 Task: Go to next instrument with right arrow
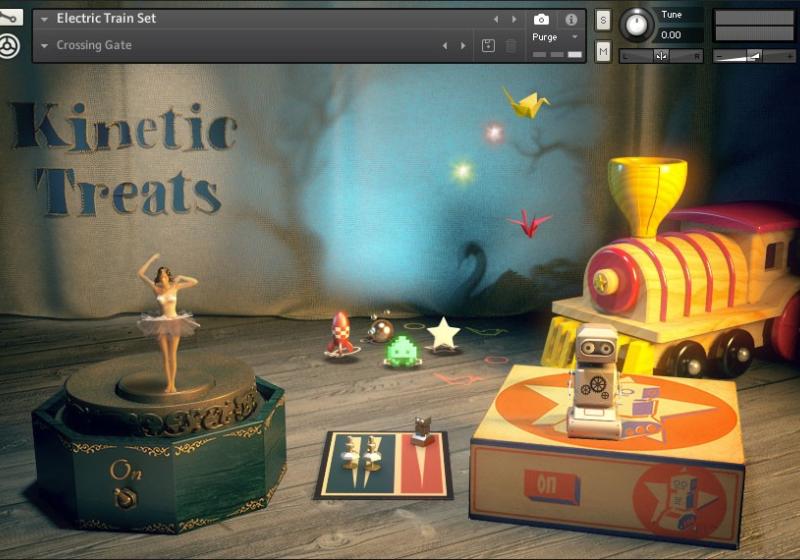point(515,19)
